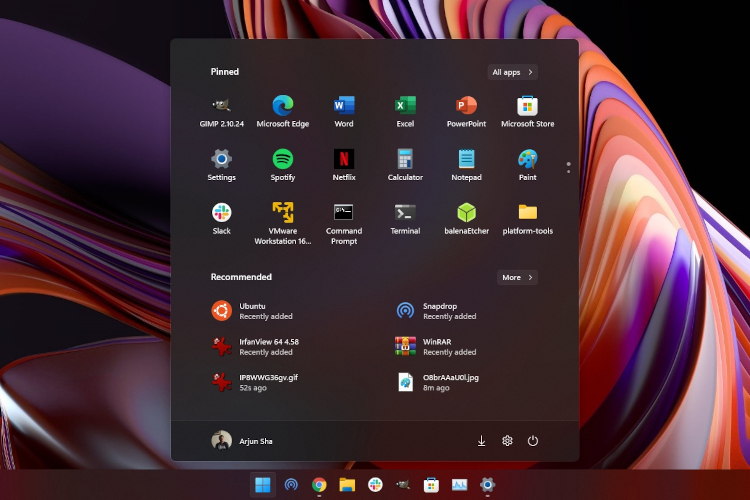Viewport: 750px width, 500px height.
Task: Open Terminal from pinned apps
Action: click(405, 219)
